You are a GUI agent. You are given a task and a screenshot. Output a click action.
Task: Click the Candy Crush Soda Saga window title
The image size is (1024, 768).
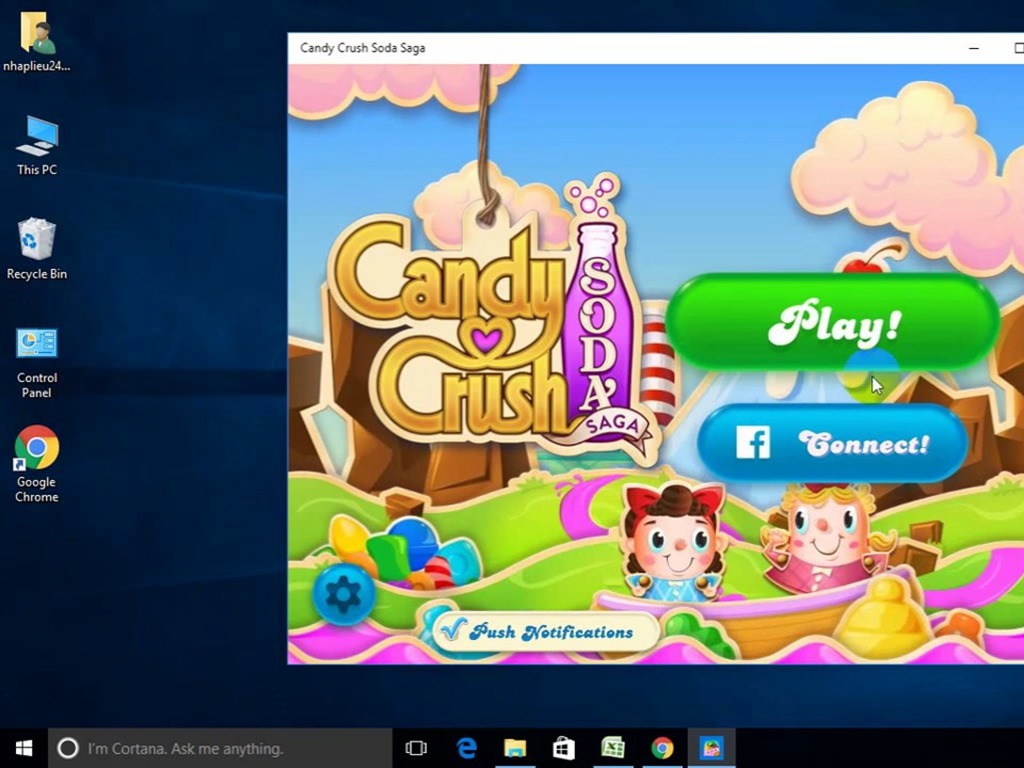[362, 48]
